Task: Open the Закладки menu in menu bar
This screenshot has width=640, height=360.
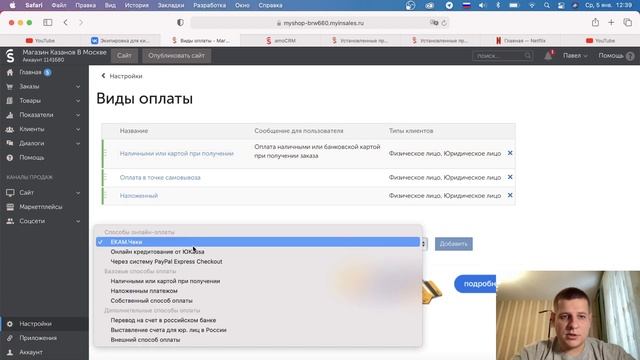Action: click(x=171, y=5)
